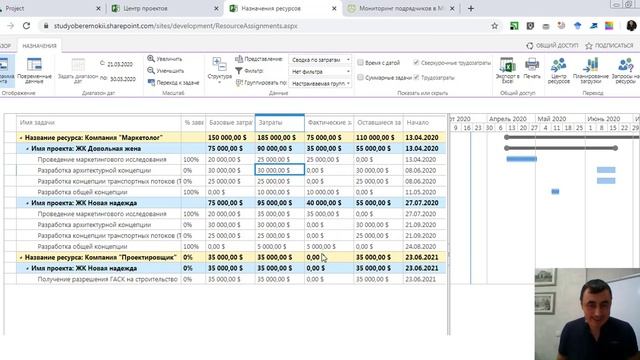Image resolution: width=640 pixels, height=360 pixels.
Task: Close the Центр проектов browser tab
Action: pos(216,8)
